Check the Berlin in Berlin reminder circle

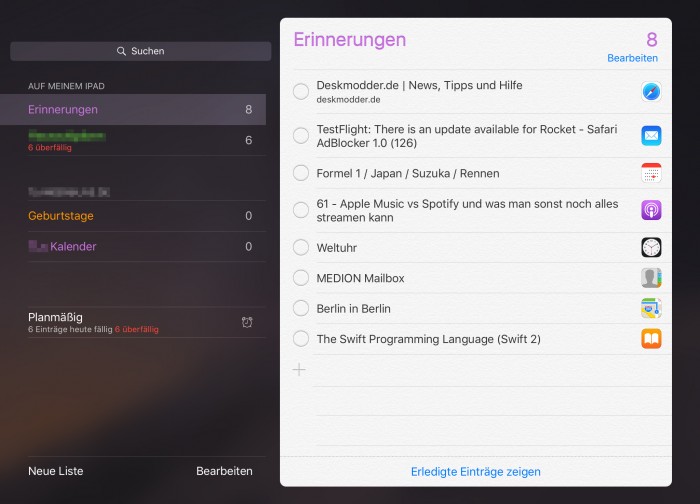(301, 308)
